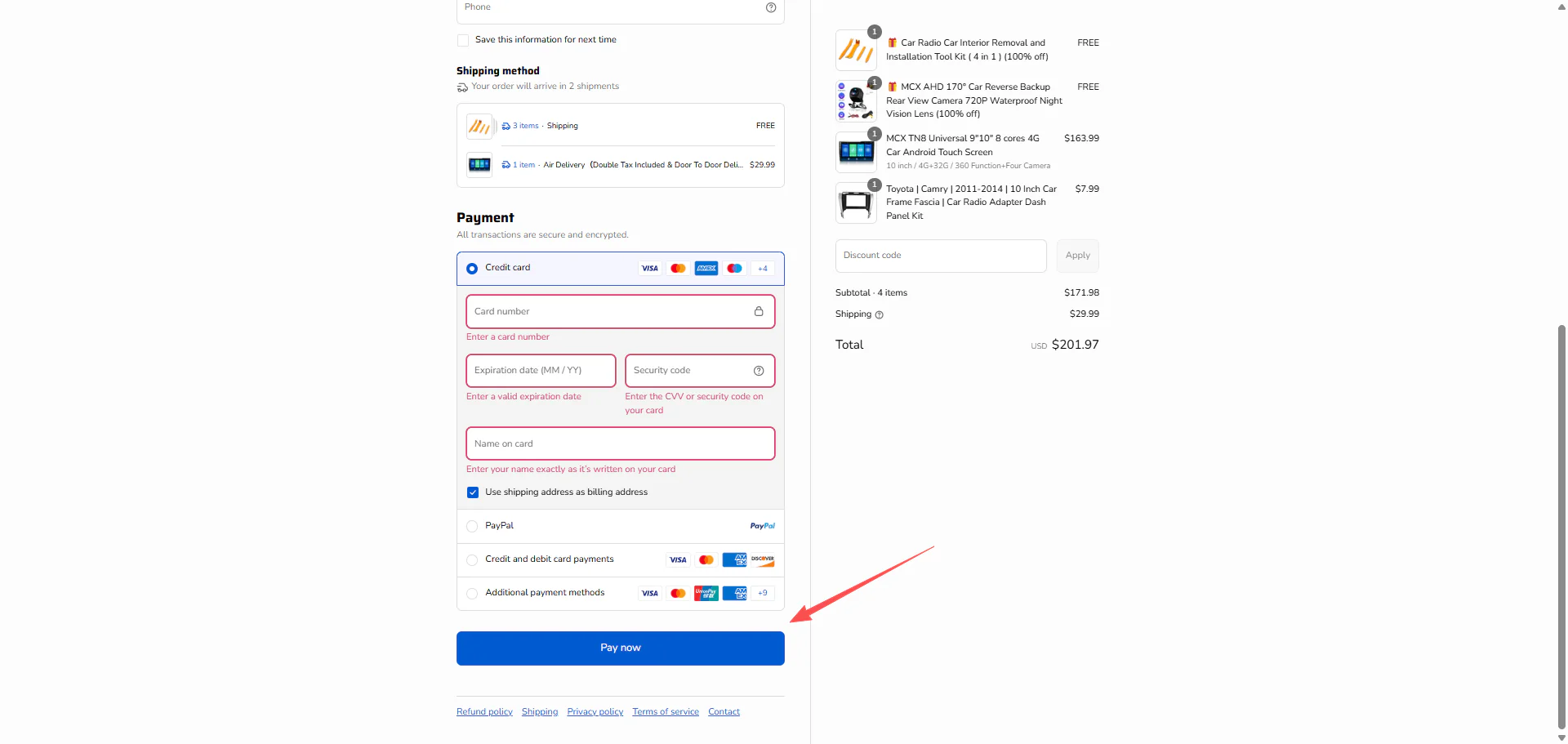Click the PayPal logo icon
1568x744 pixels.
click(x=762, y=526)
